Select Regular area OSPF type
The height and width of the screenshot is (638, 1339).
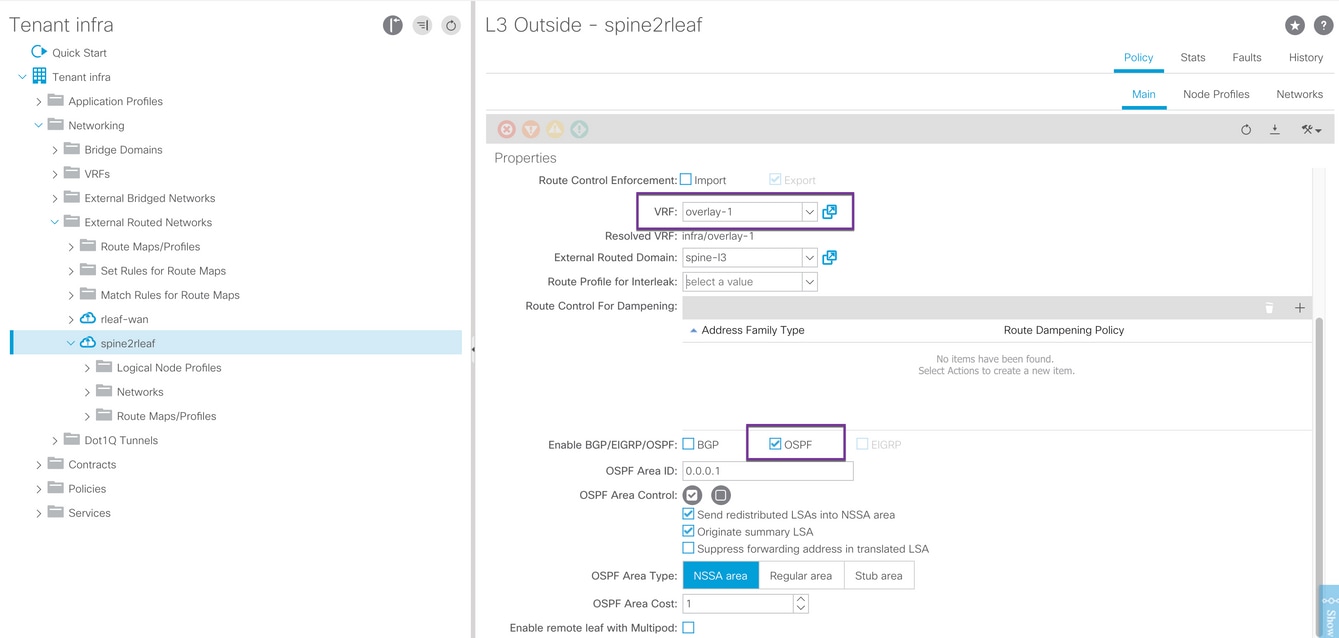coord(801,575)
